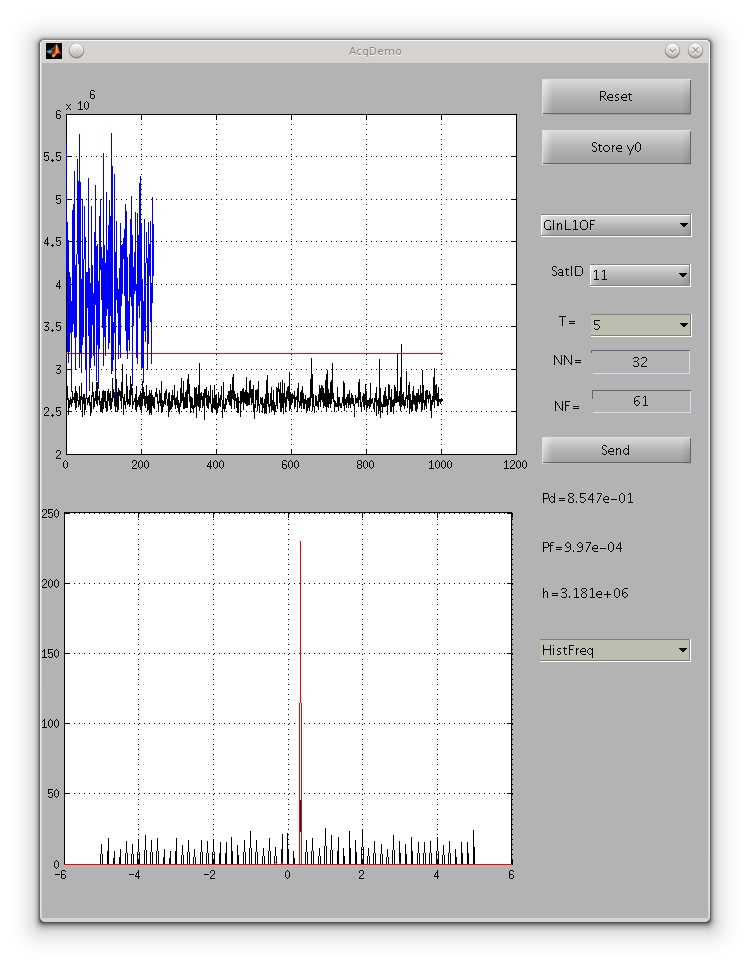Click the Pd=8.547e-01 readout text

587,498
